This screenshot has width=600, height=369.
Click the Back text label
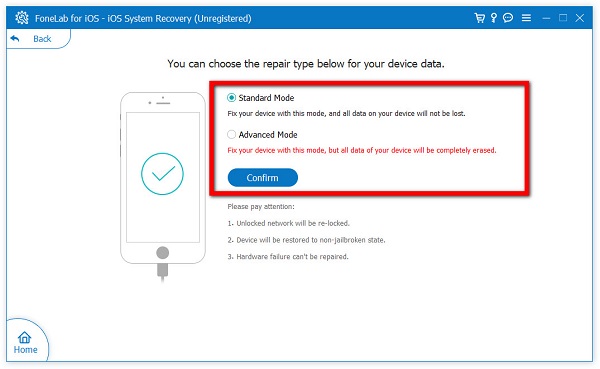[x=42, y=39]
